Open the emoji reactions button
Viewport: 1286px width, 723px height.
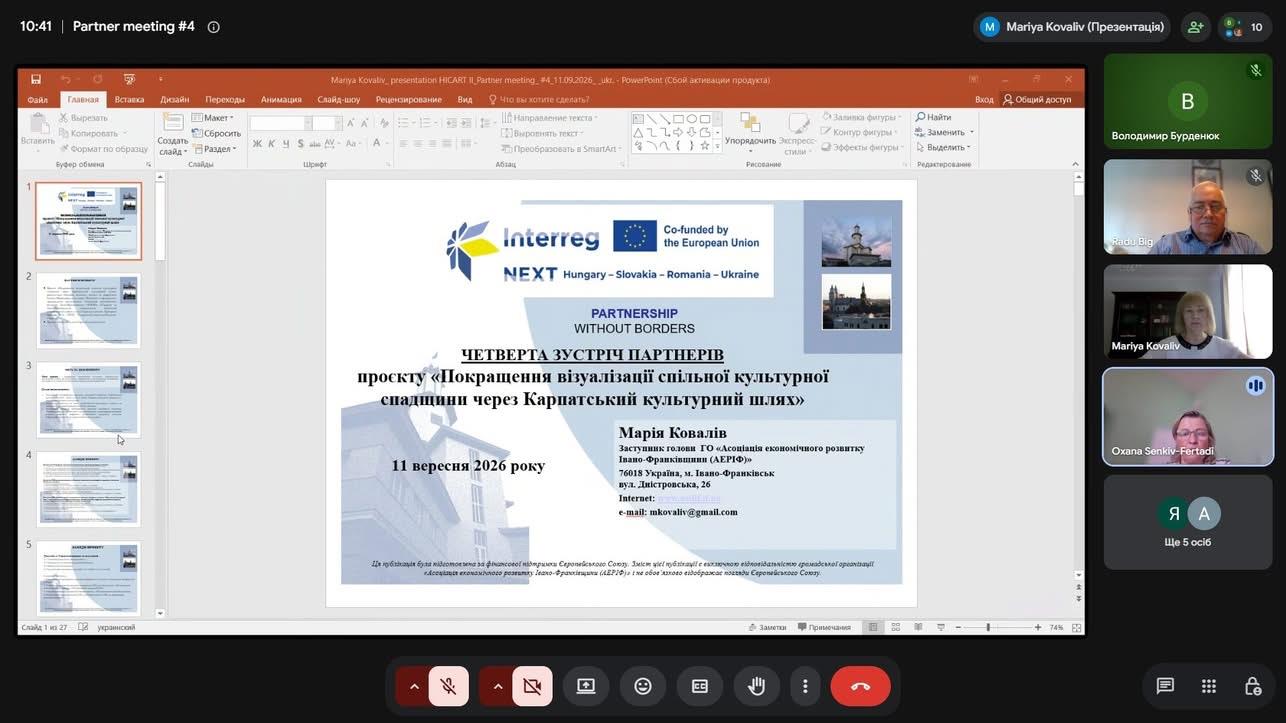(643, 686)
